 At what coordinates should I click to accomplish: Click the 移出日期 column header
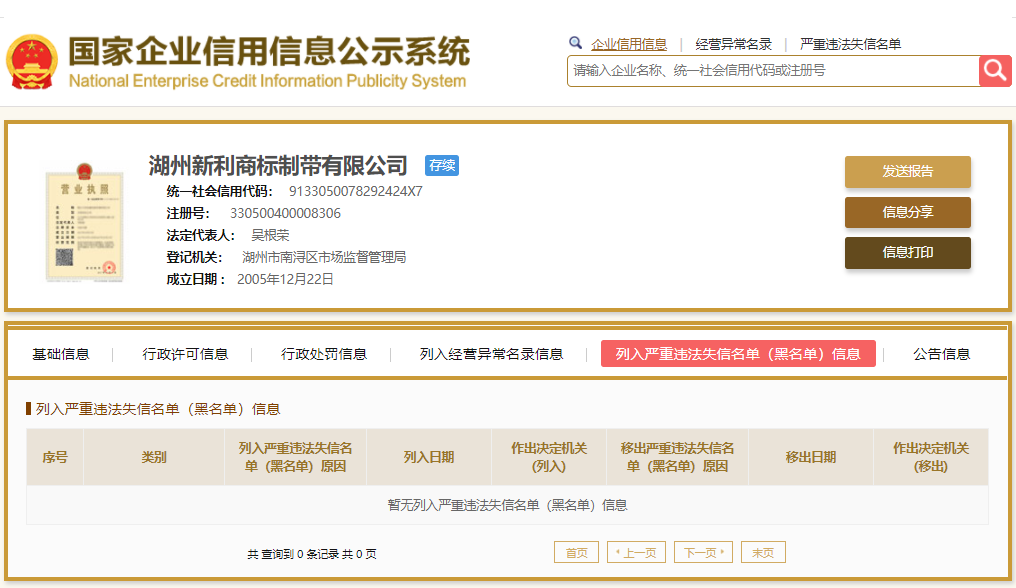click(811, 457)
